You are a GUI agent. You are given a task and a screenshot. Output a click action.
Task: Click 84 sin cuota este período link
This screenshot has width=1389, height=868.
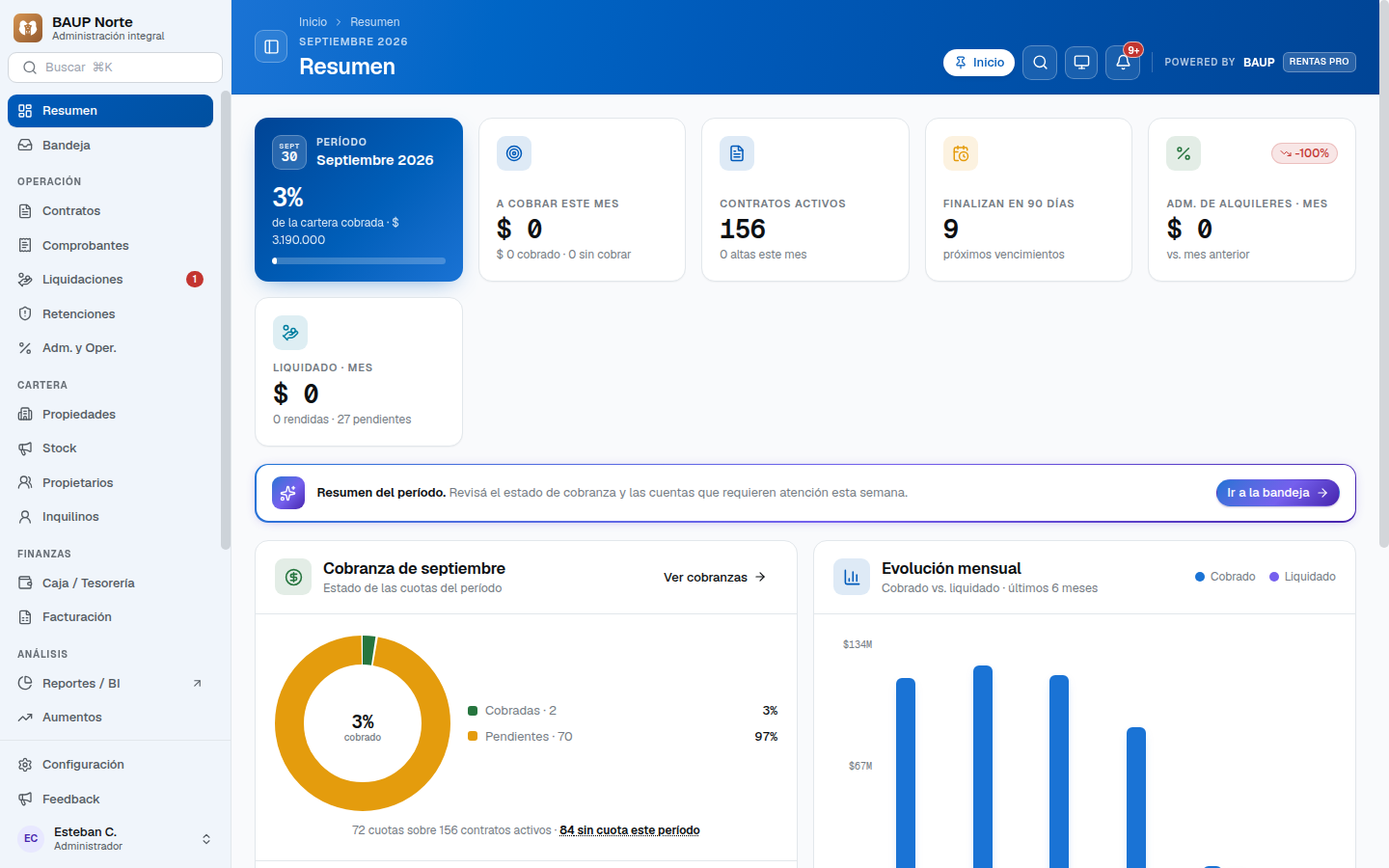coord(630,830)
